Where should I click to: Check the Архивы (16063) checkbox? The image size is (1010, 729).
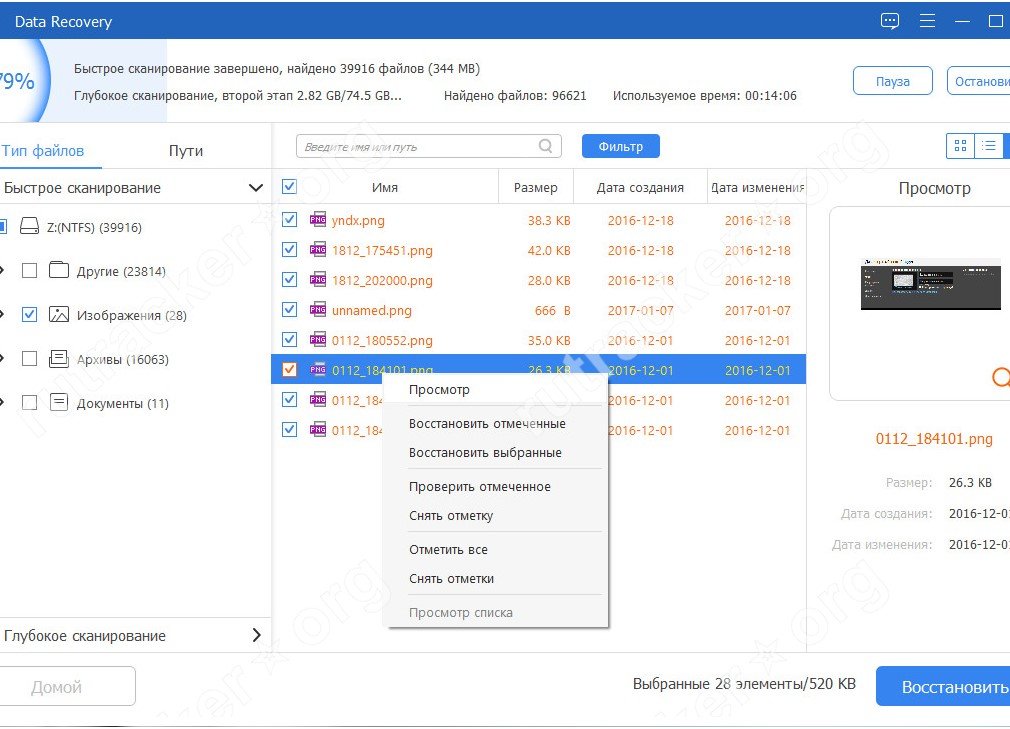pyautogui.click(x=29, y=359)
